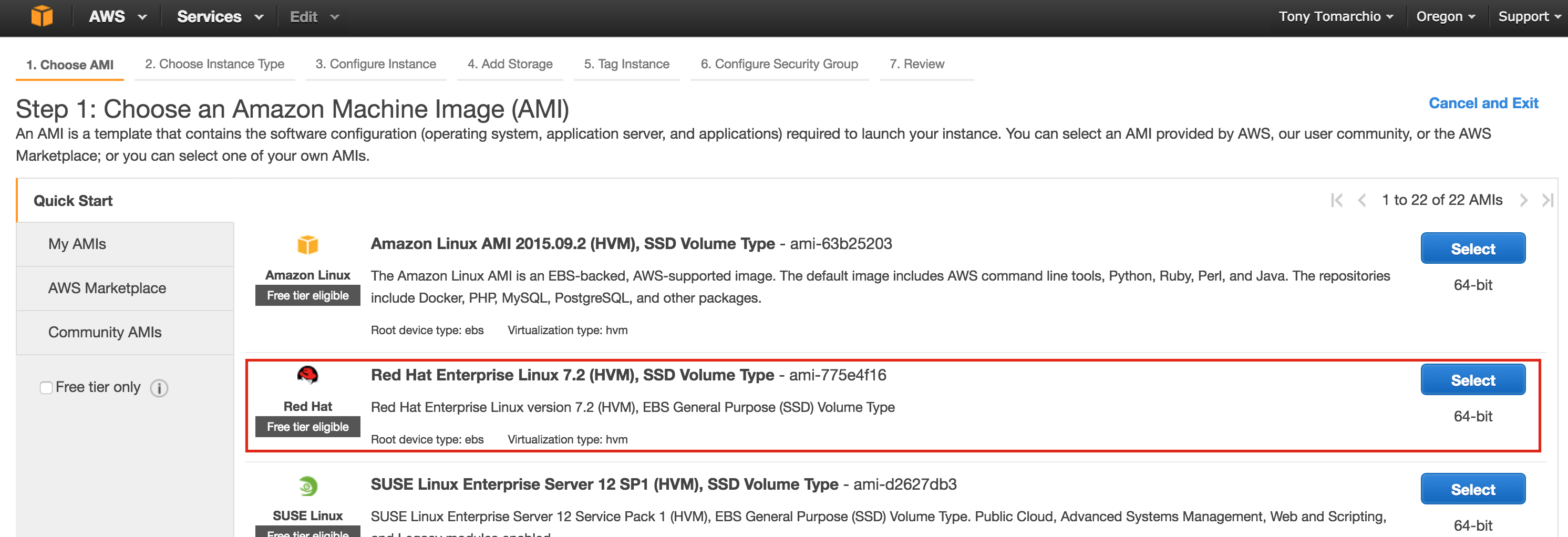Go to 2. Choose Instance Type step
The height and width of the screenshot is (537, 1568).
pos(214,64)
